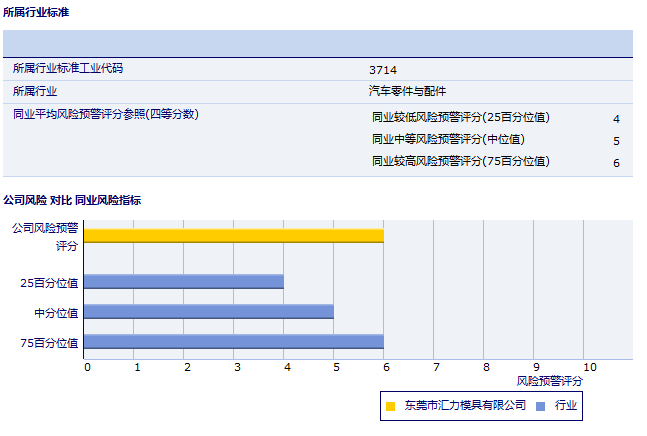Click the blue 25百分位值 bar
Viewport: 647px width, 436px height.
(x=184, y=282)
